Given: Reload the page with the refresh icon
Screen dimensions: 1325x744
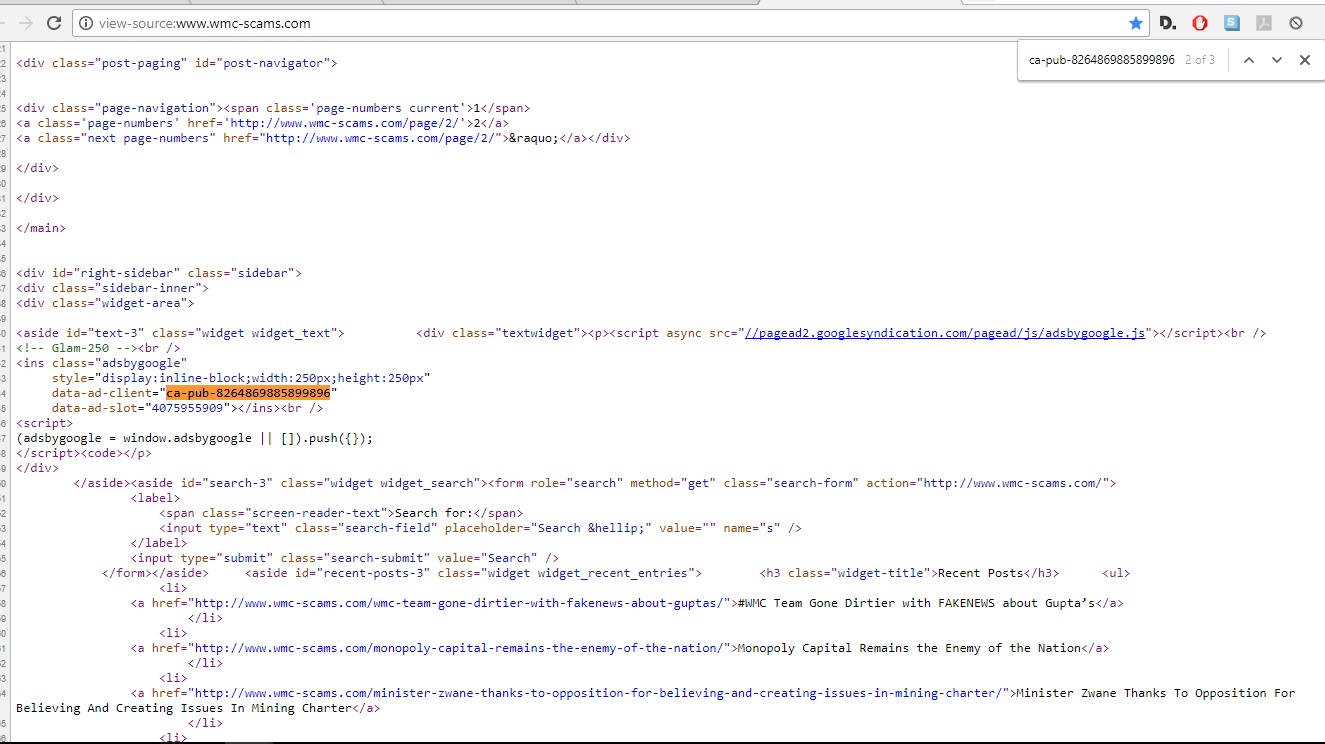Looking at the screenshot, I should point(54,23).
